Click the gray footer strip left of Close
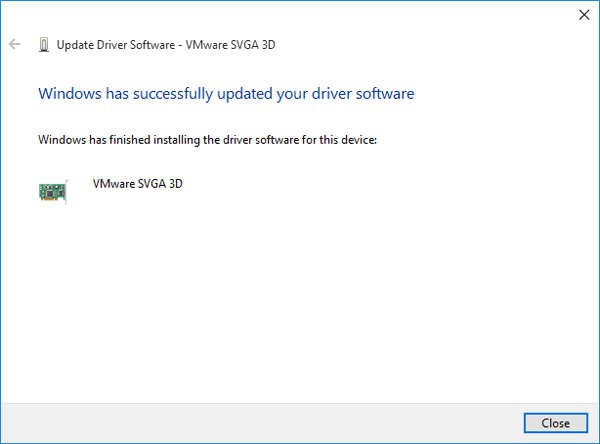Viewport: 600px width, 444px height. (x=250, y=423)
